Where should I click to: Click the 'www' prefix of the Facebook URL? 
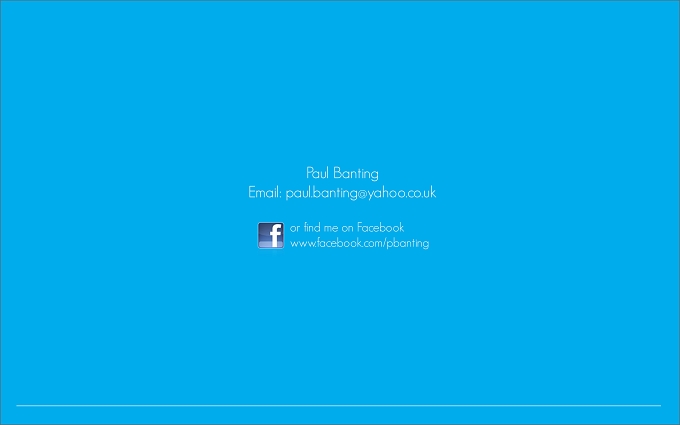point(302,244)
